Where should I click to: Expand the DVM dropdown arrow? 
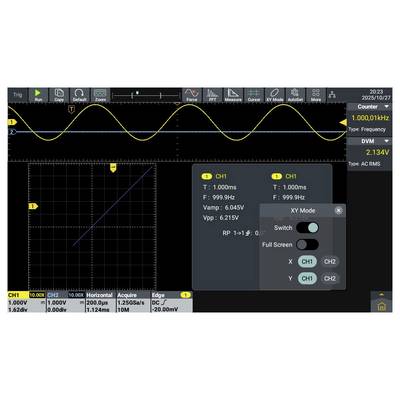[x=387, y=141]
